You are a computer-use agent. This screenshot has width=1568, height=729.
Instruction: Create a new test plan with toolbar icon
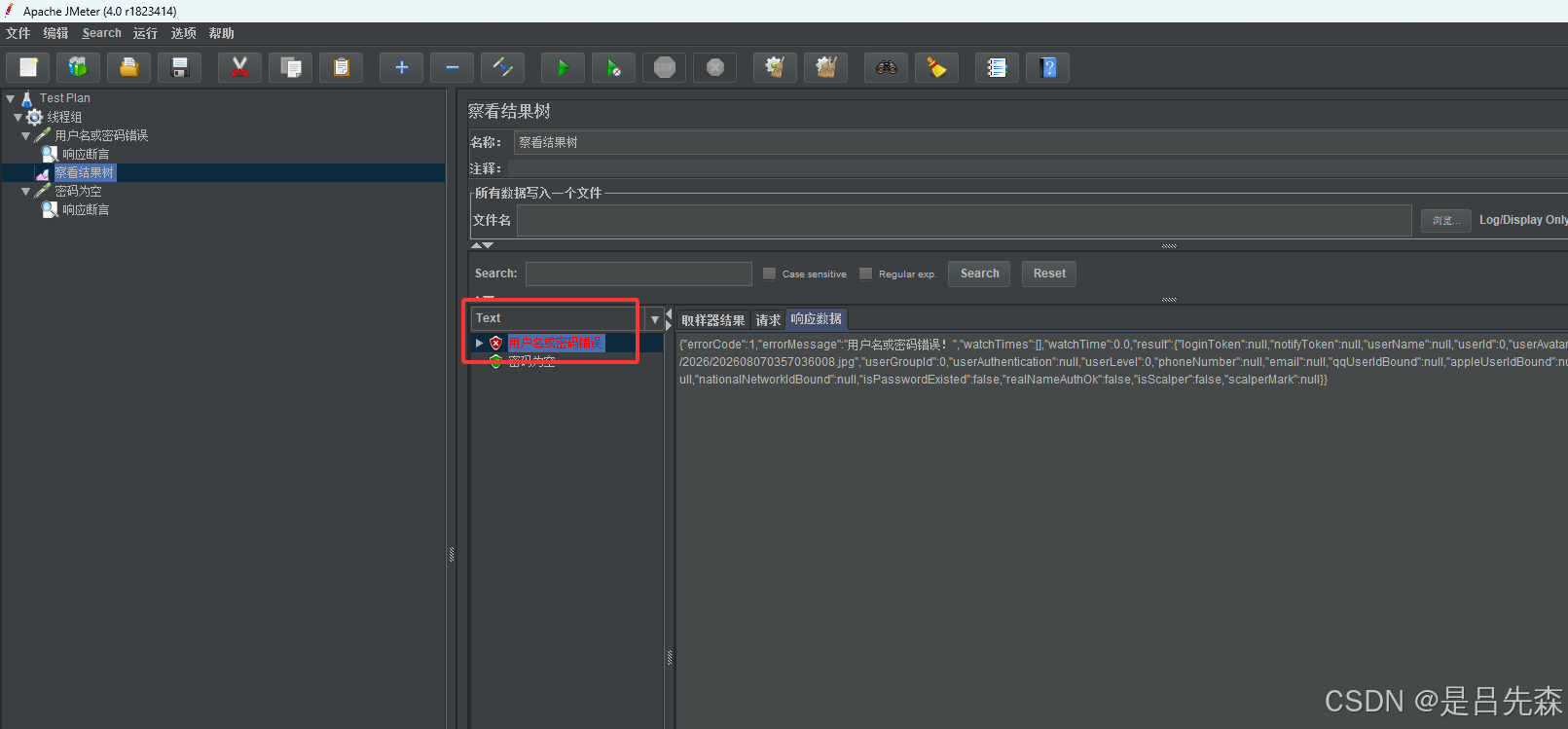(29, 67)
